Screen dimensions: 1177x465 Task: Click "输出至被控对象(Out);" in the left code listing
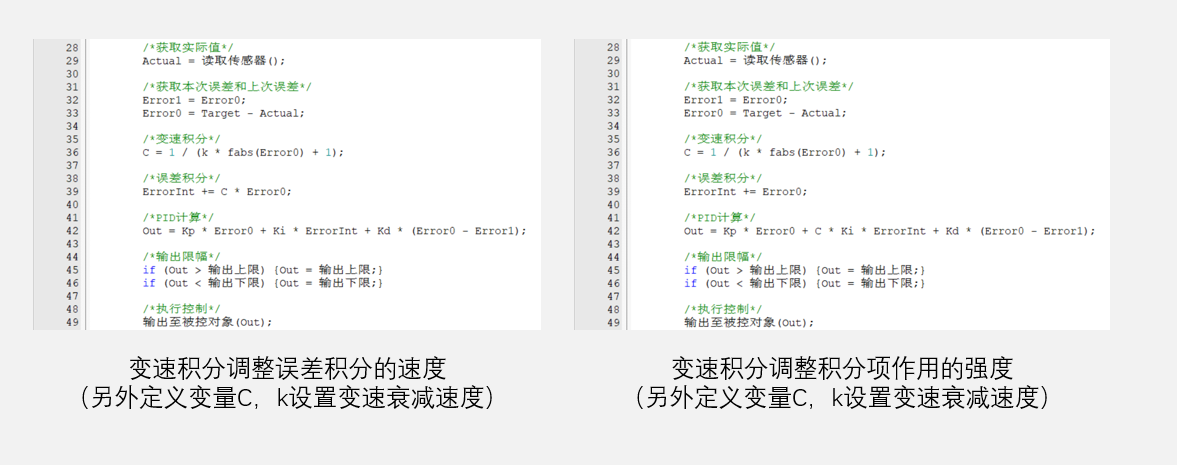(206, 322)
